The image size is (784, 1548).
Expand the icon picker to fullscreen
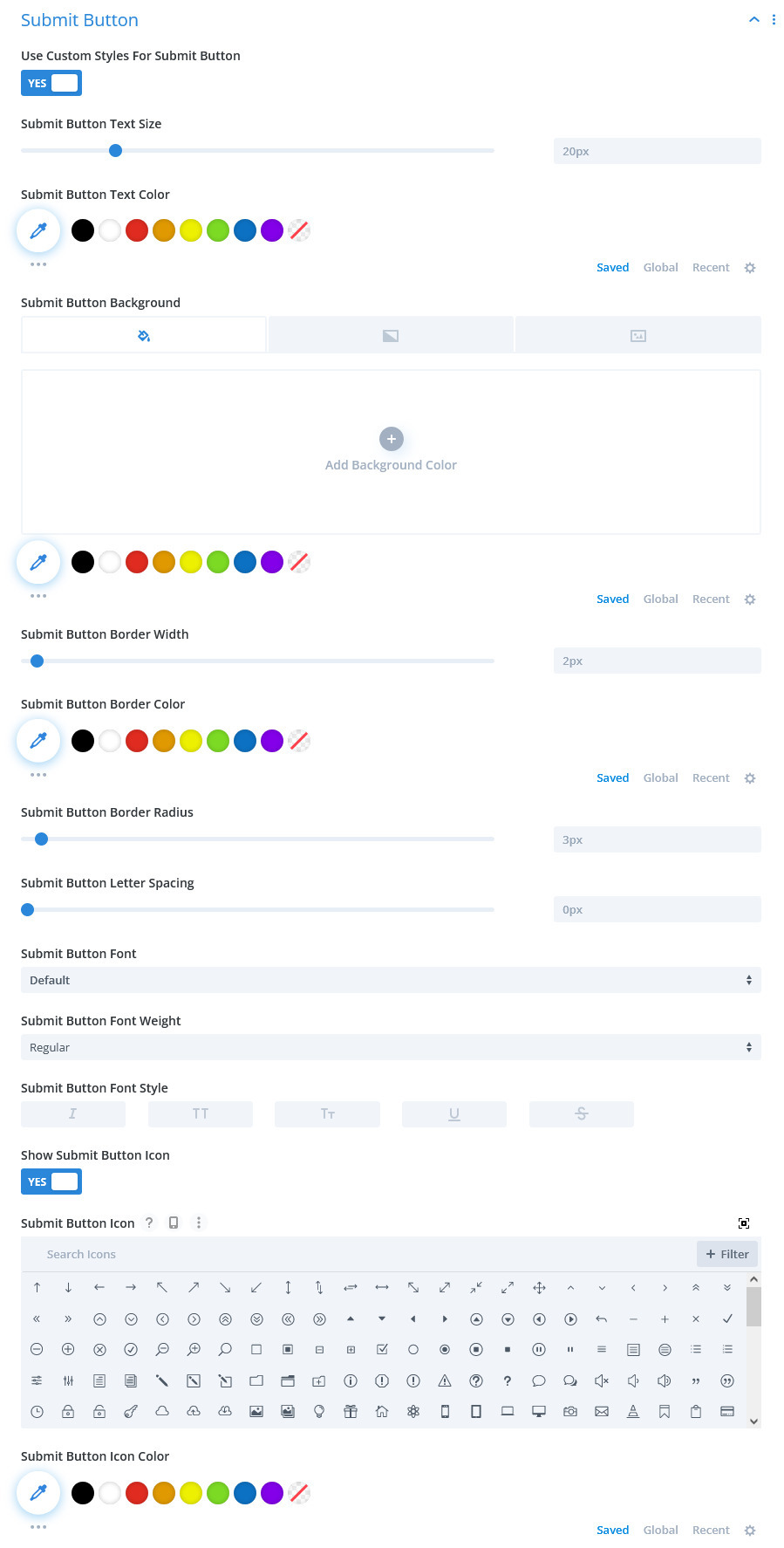click(x=744, y=1223)
